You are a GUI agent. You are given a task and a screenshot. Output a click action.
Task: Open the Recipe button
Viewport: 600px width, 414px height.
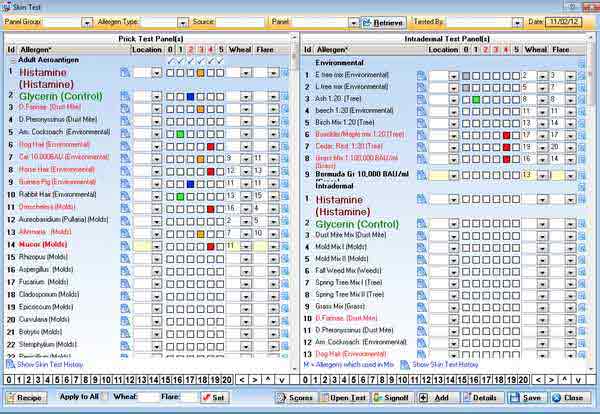click(x=26, y=398)
